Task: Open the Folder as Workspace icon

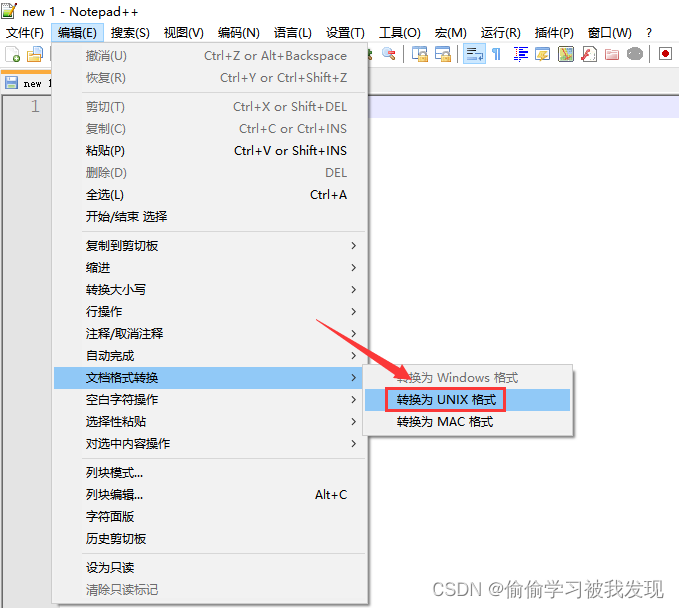Action: tap(611, 54)
